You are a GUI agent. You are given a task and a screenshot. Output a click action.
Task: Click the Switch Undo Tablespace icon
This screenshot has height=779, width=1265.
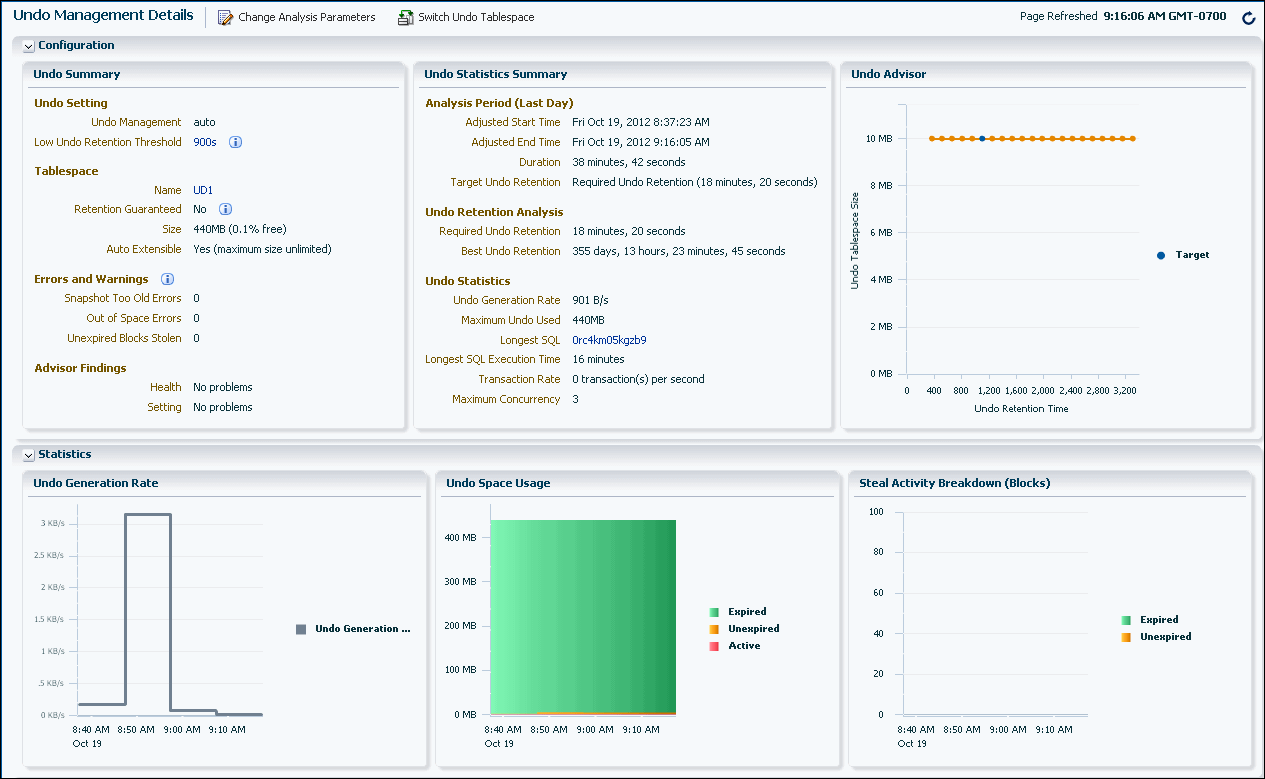(405, 18)
